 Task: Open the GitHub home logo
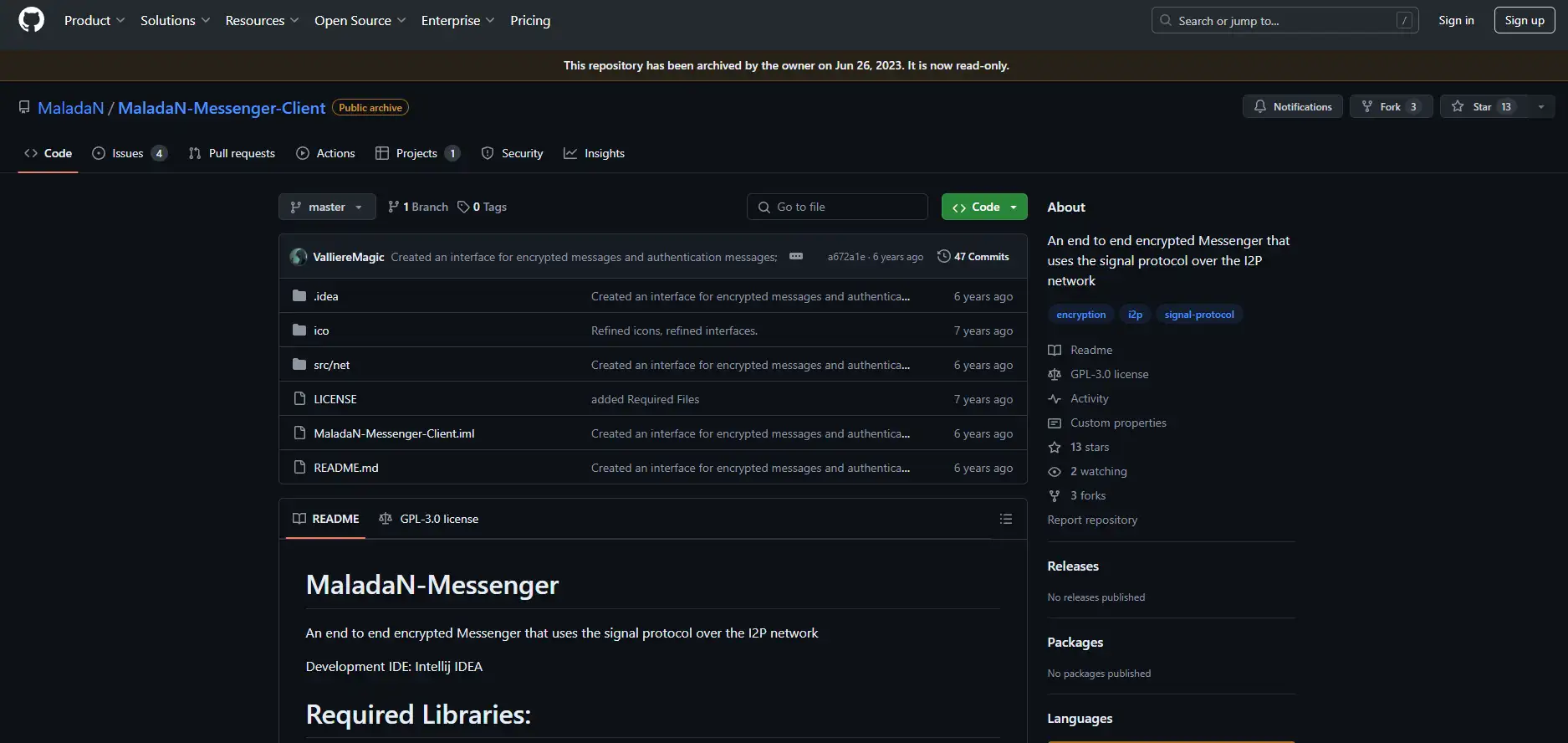click(x=31, y=20)
